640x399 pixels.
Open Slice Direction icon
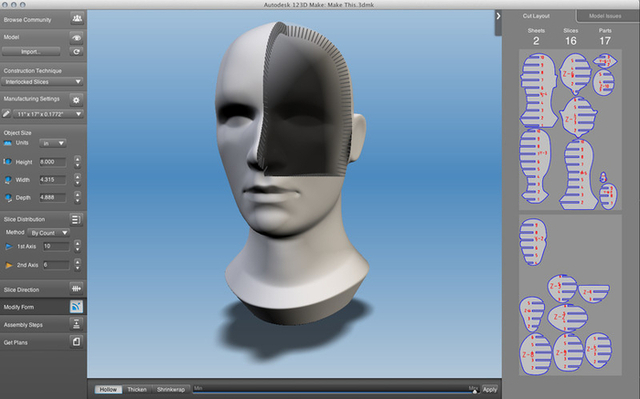click(76, 289)
